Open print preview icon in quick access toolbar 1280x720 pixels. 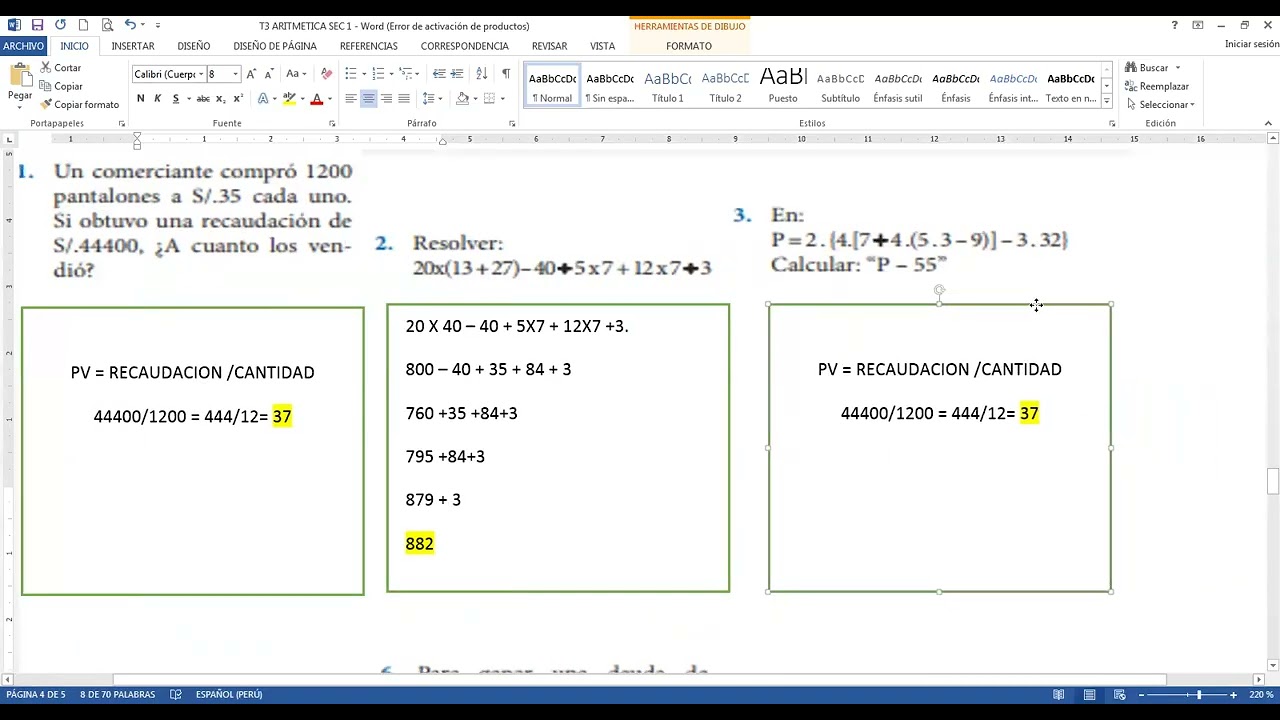click(107, 25)
